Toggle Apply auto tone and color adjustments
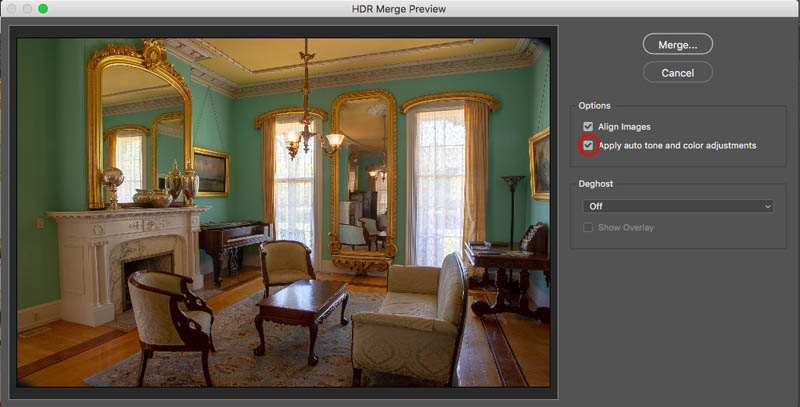800x407 pixels. coord(588,145)
